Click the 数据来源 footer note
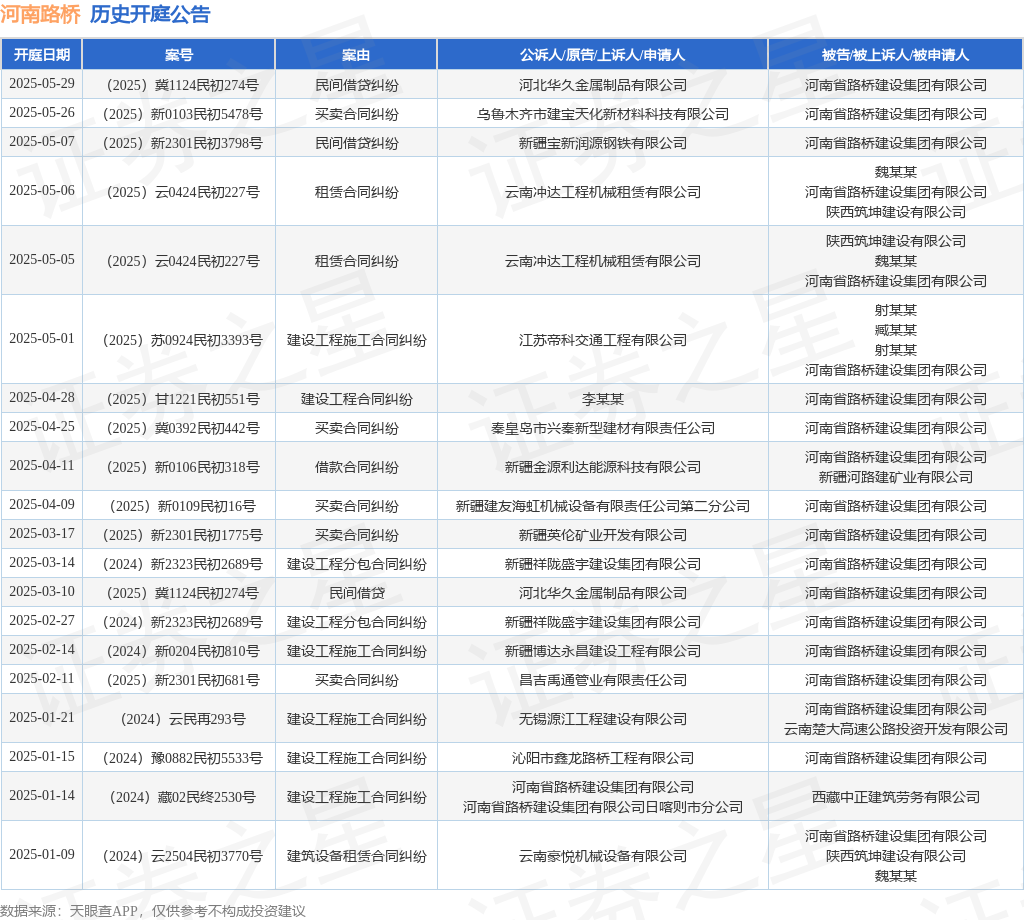 pos(153,911)
